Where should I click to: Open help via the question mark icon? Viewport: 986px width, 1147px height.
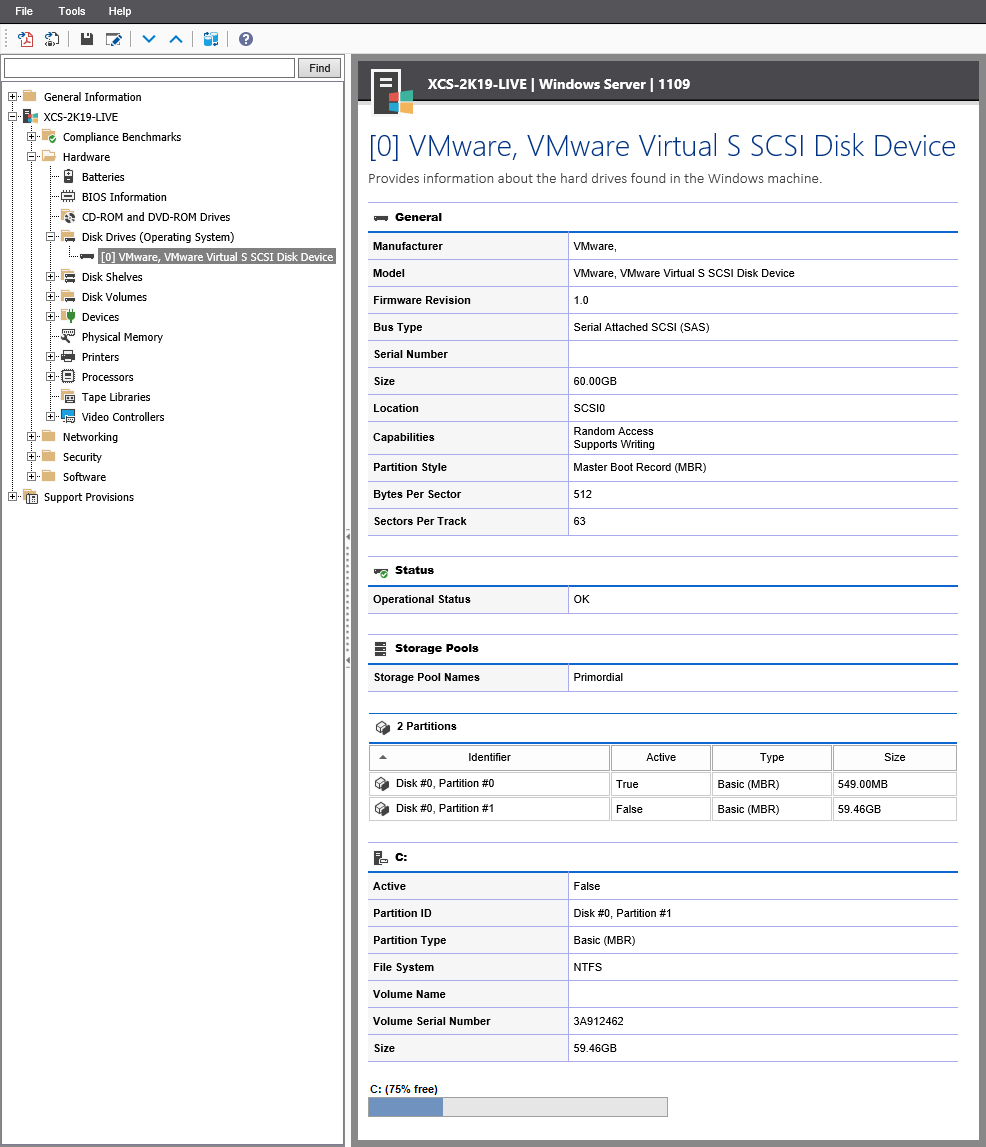pos(246,39)
